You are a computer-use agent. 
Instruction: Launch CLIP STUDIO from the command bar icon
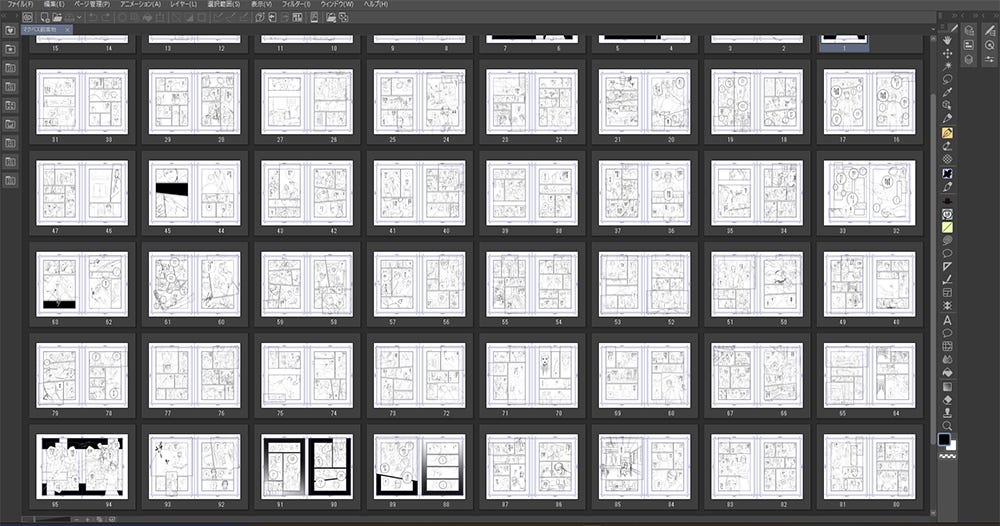[x=27, y=17]
